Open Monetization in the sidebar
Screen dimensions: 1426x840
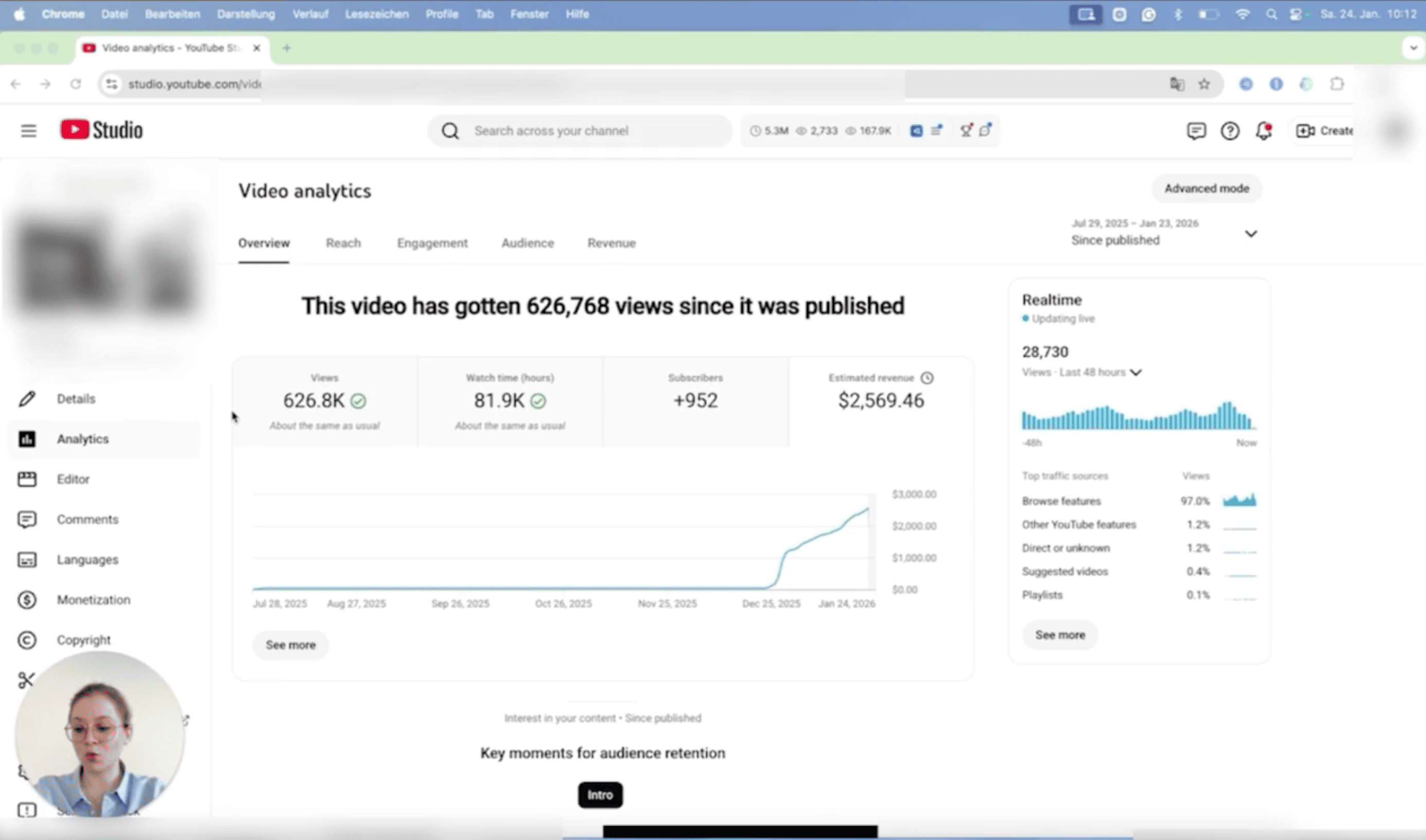(93, 600)
